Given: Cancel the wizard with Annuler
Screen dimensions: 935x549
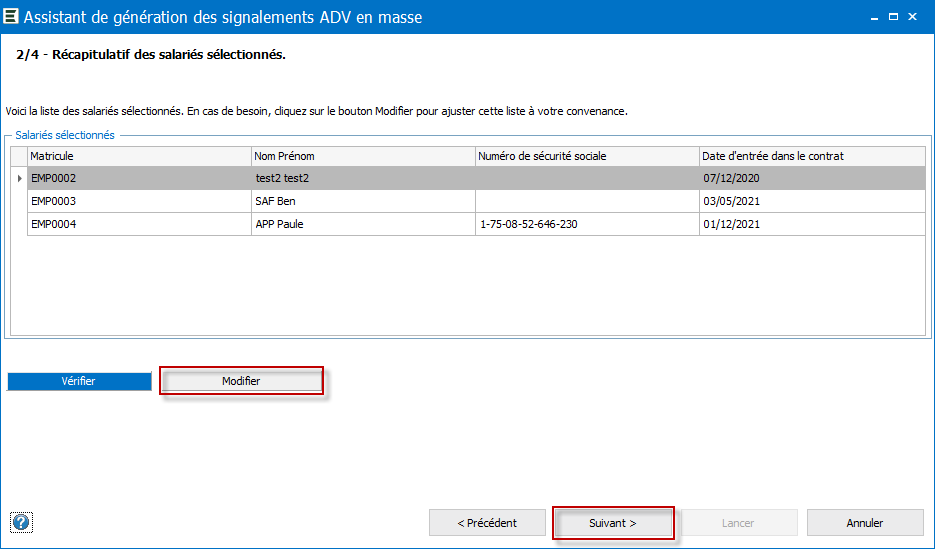Looking at the screenshot, I should (865, 523).
